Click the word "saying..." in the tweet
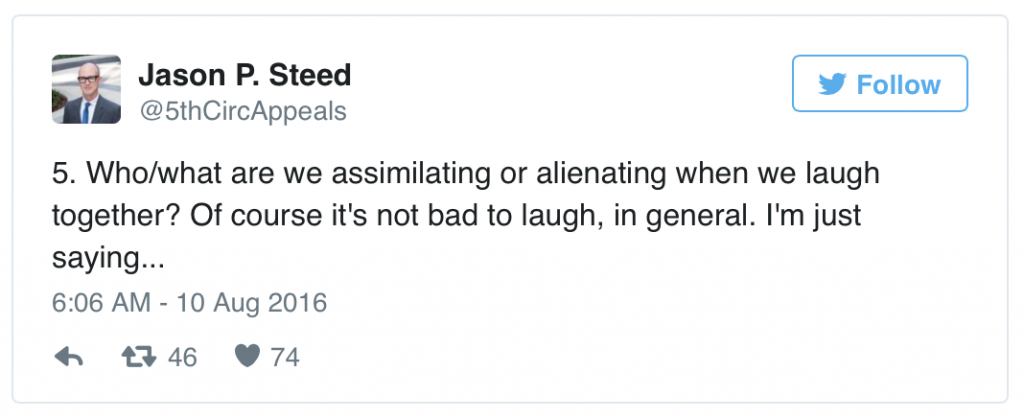Viewport: 1024px width, 418px height. coord(107,259)
